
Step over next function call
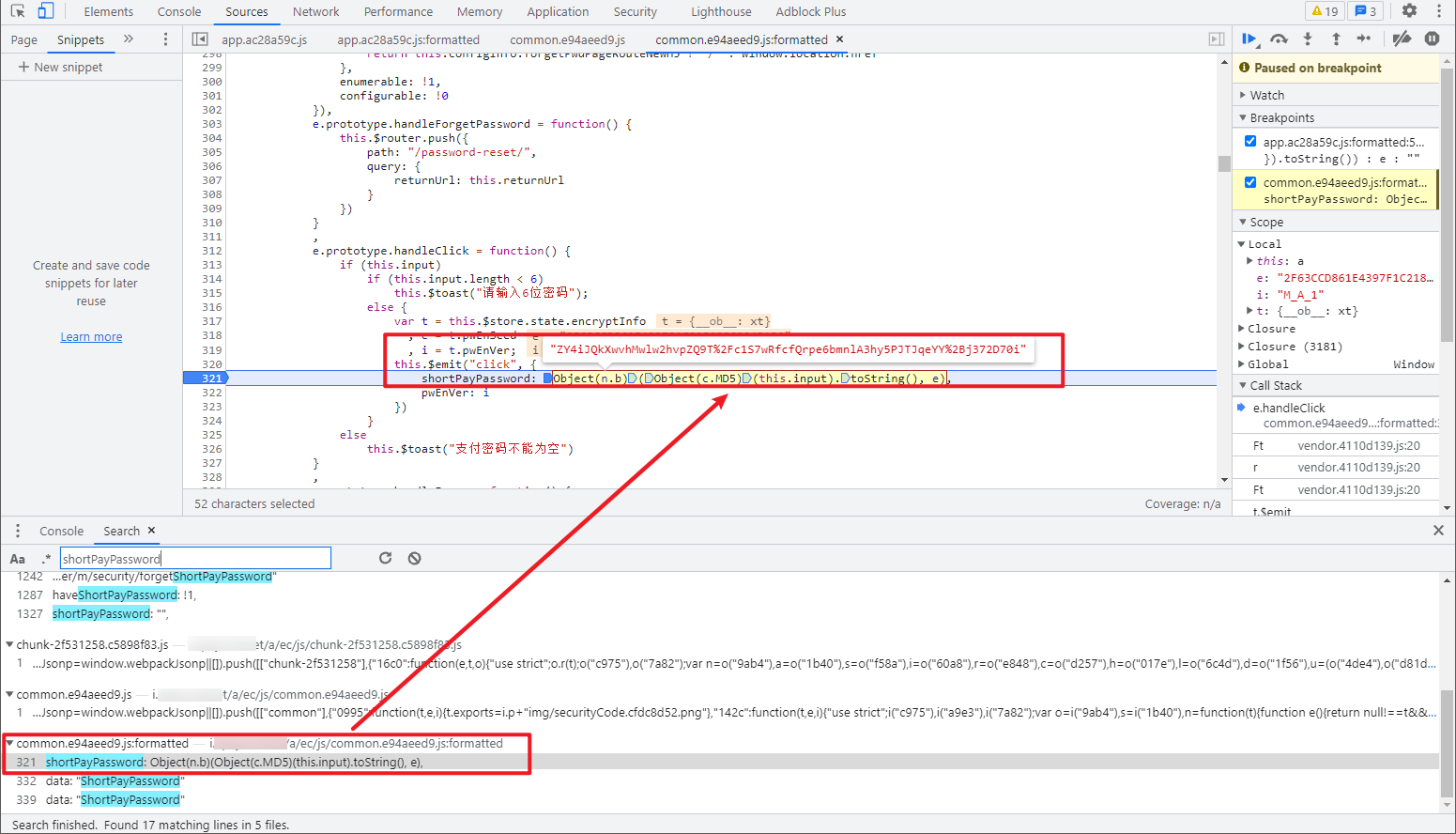pyautogui.click(x=1279, y=39)
